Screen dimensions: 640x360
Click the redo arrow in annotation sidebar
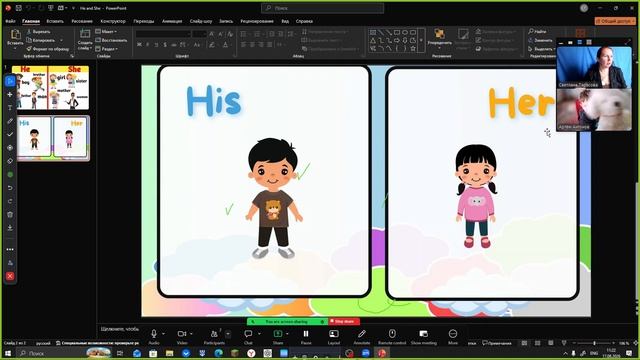[x=10, y=201]
